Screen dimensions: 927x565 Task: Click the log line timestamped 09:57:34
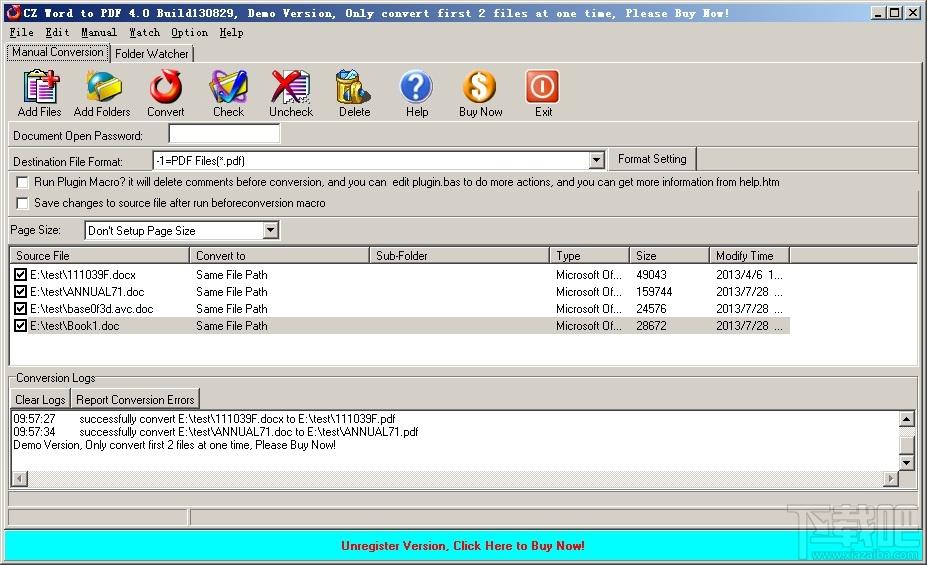pyautogui.click(x=216, y=432)
